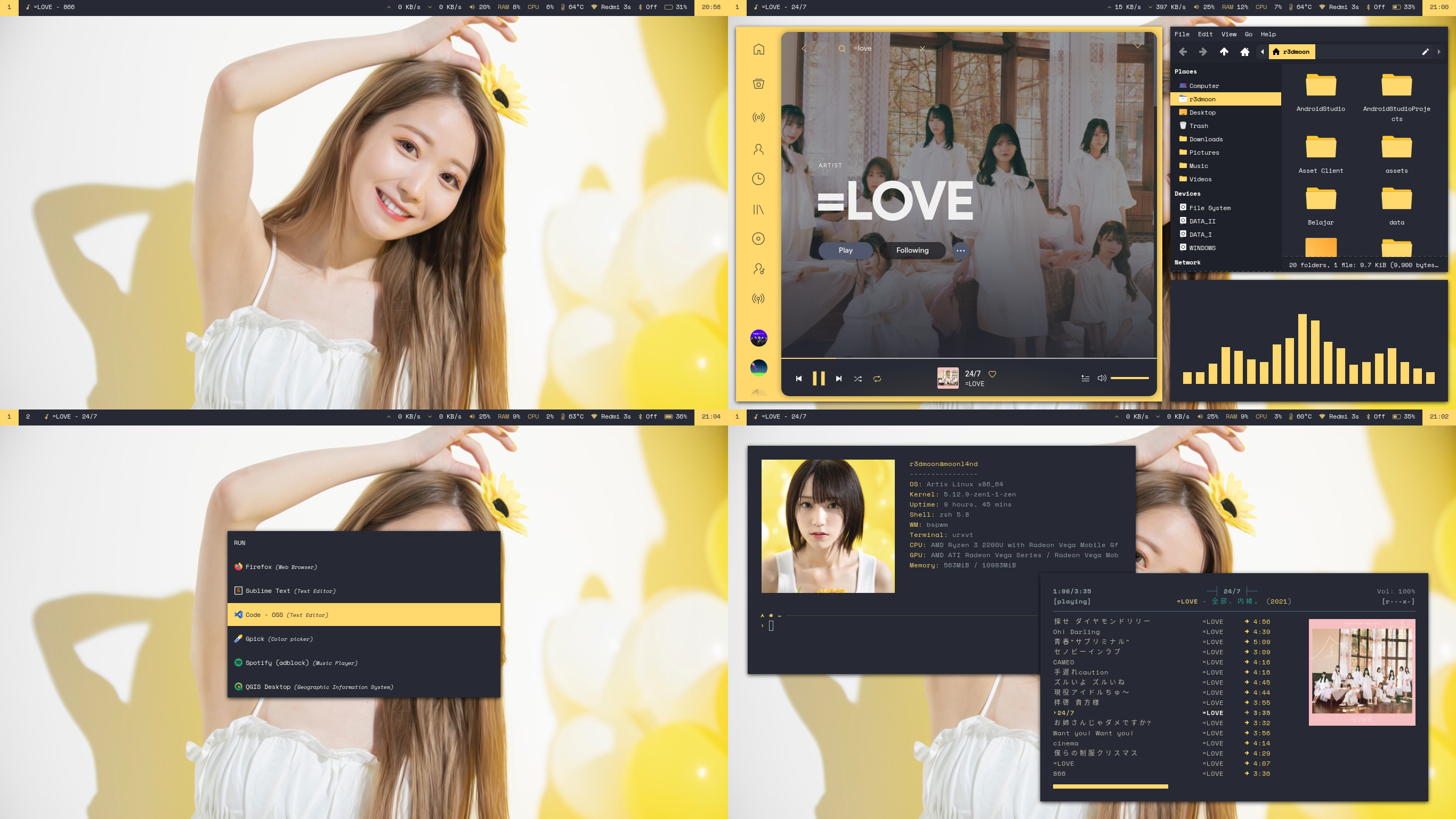Image resolution: width=1456 pixels, height=819 pixels.
Task: Click the radio broadcast icon in the Spotify sidebar
Action: [x=758, y=117]
